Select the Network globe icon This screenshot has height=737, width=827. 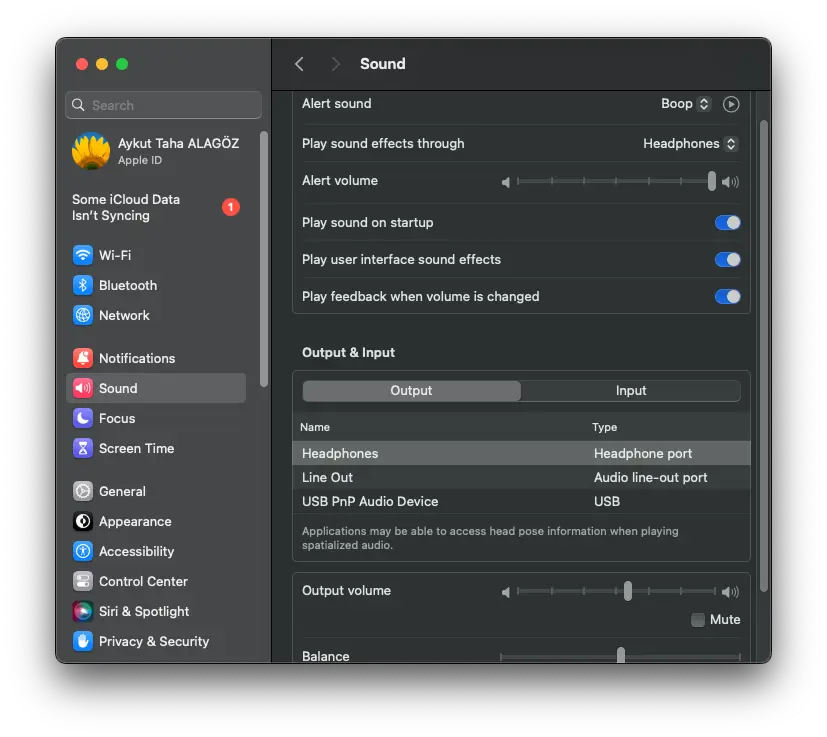click(x=82, y=315)
